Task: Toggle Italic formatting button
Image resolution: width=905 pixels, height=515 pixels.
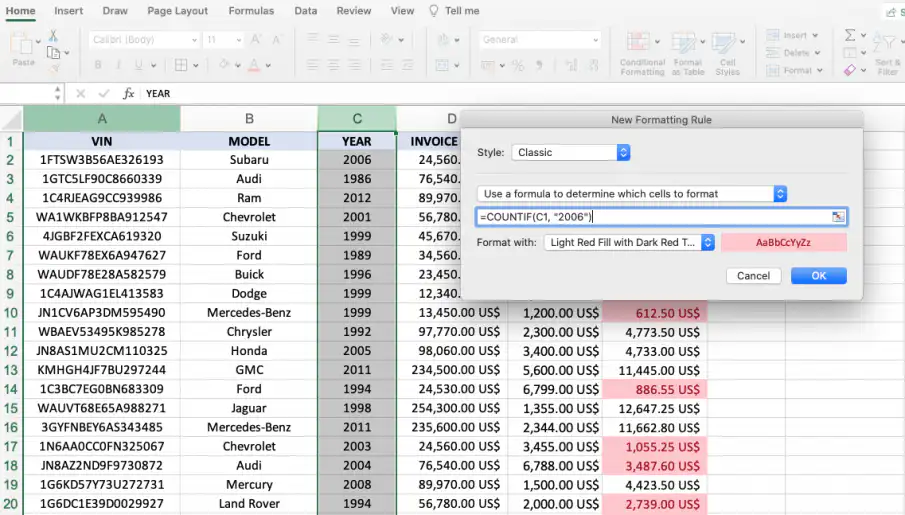Action: click(118, 65)
